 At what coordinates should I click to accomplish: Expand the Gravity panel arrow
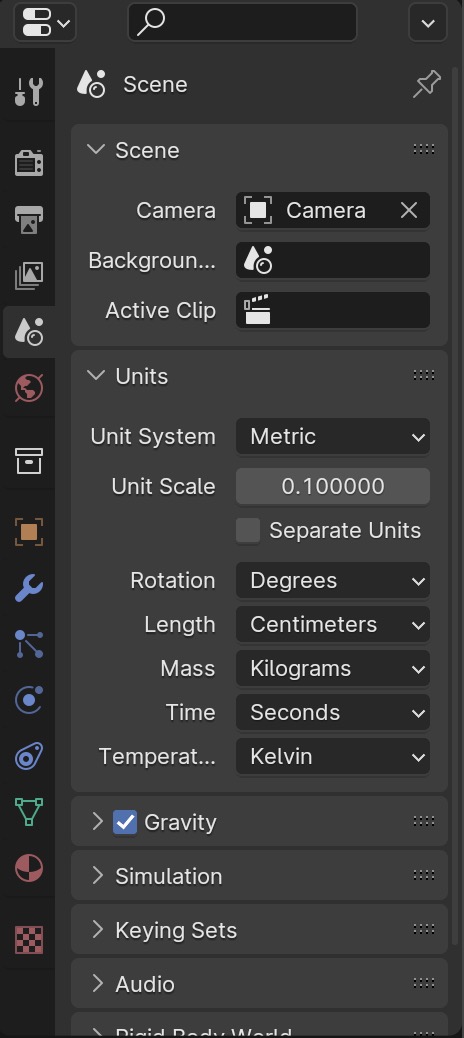(97, 822)
